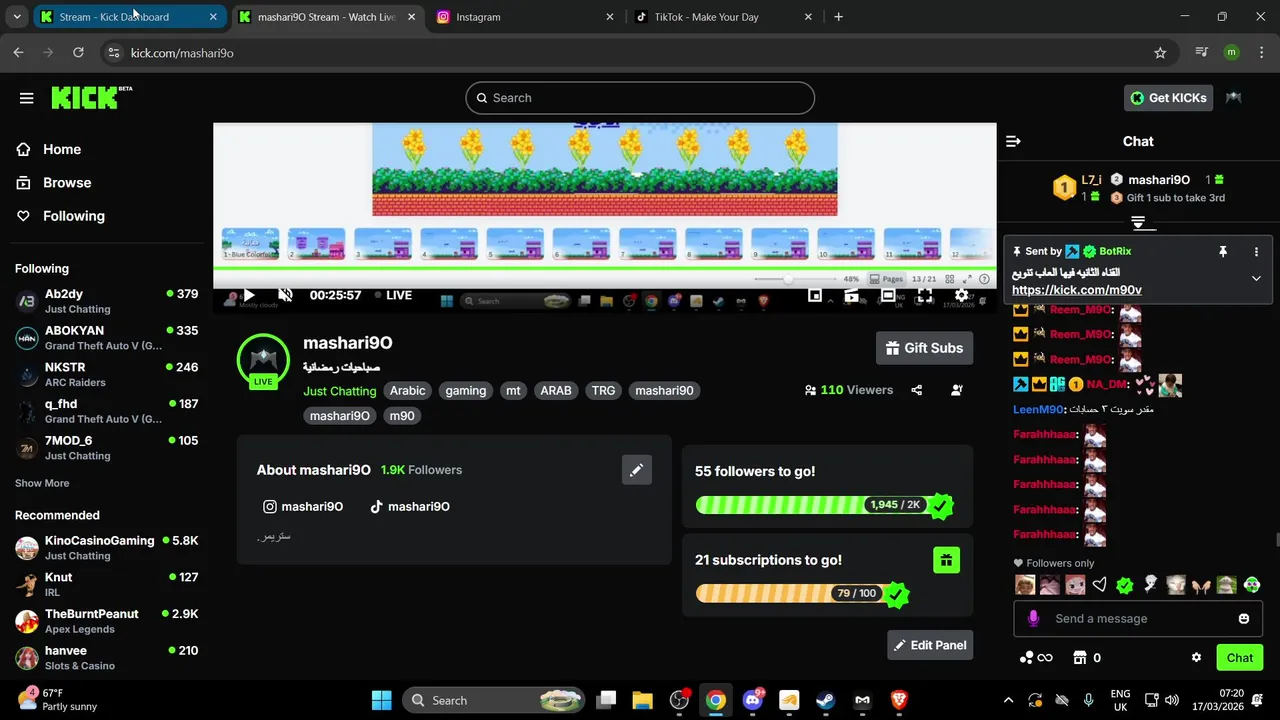
Task: Click the Get KICKs button
Action: coord(1168,98)
